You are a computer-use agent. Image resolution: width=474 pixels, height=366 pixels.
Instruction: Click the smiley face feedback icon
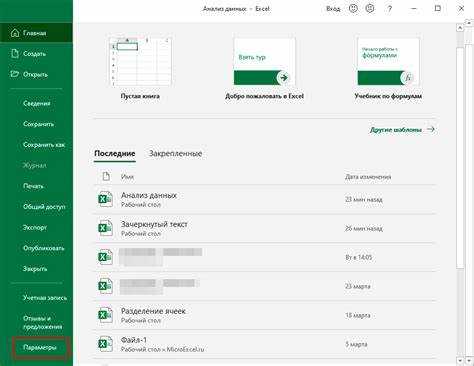353,8
